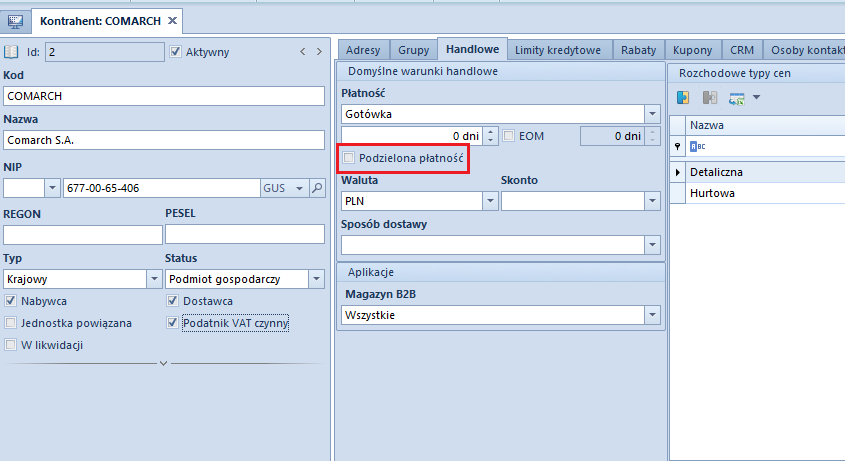
Task: Enable the EOM checkbox
Action: tap(509, 135)
